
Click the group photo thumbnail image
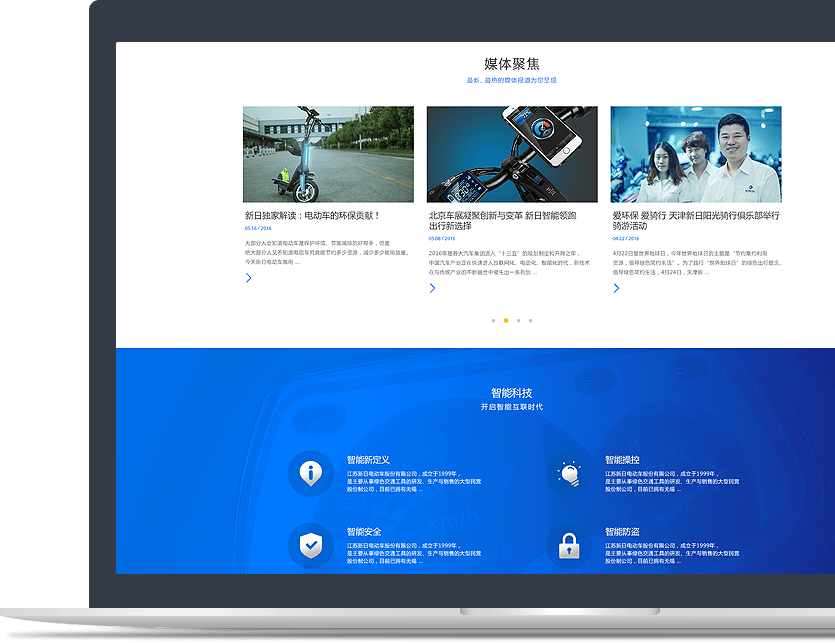698,153
